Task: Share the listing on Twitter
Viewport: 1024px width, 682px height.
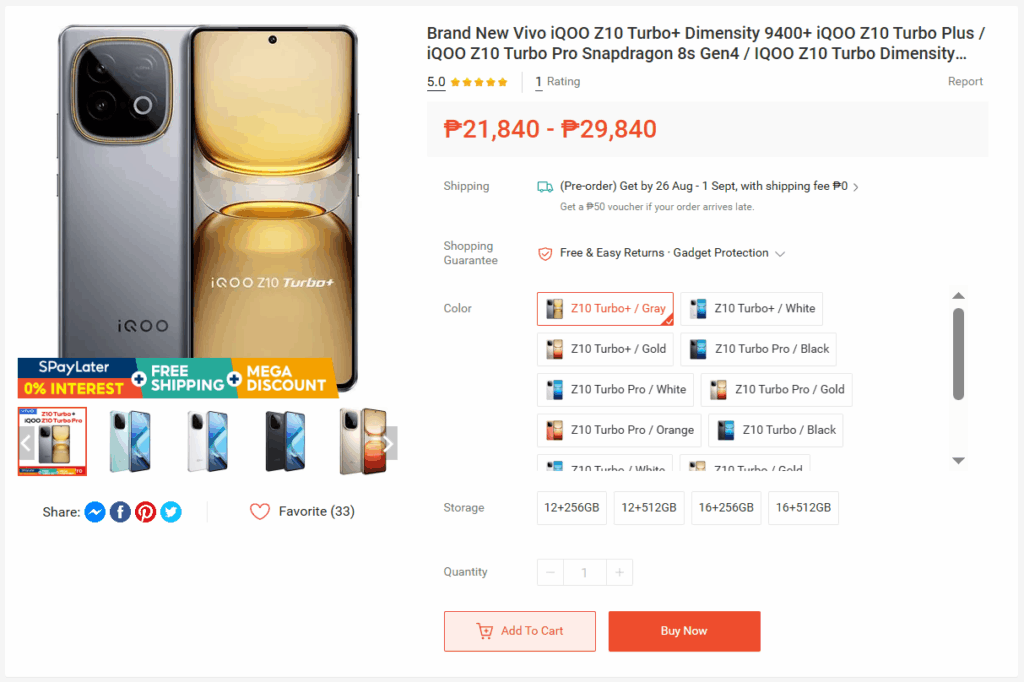Action: tap(170, 511)
